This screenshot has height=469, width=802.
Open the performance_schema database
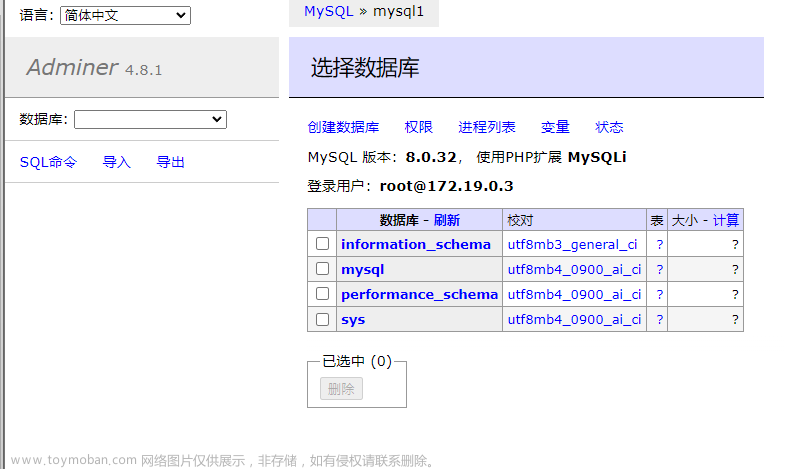tap(419, 295)
